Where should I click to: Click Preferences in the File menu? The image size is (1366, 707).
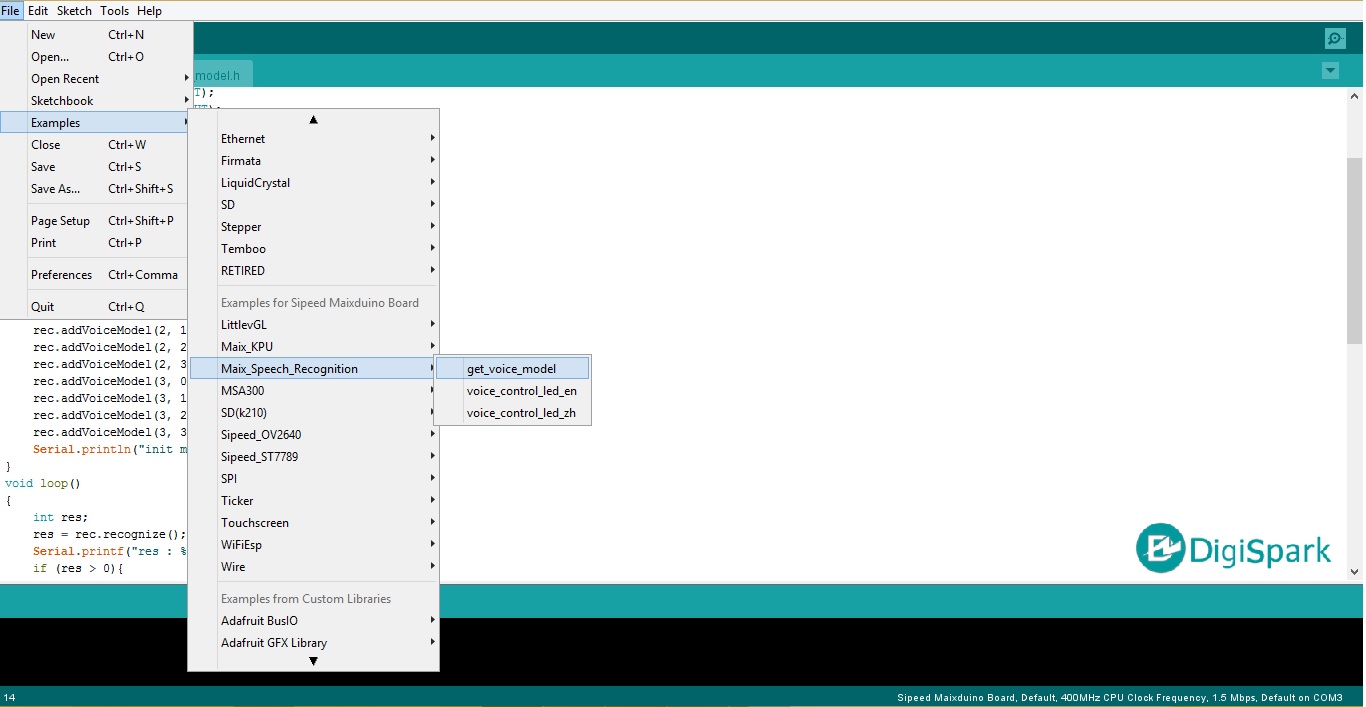pyautogui.click(x=61, y=275)
